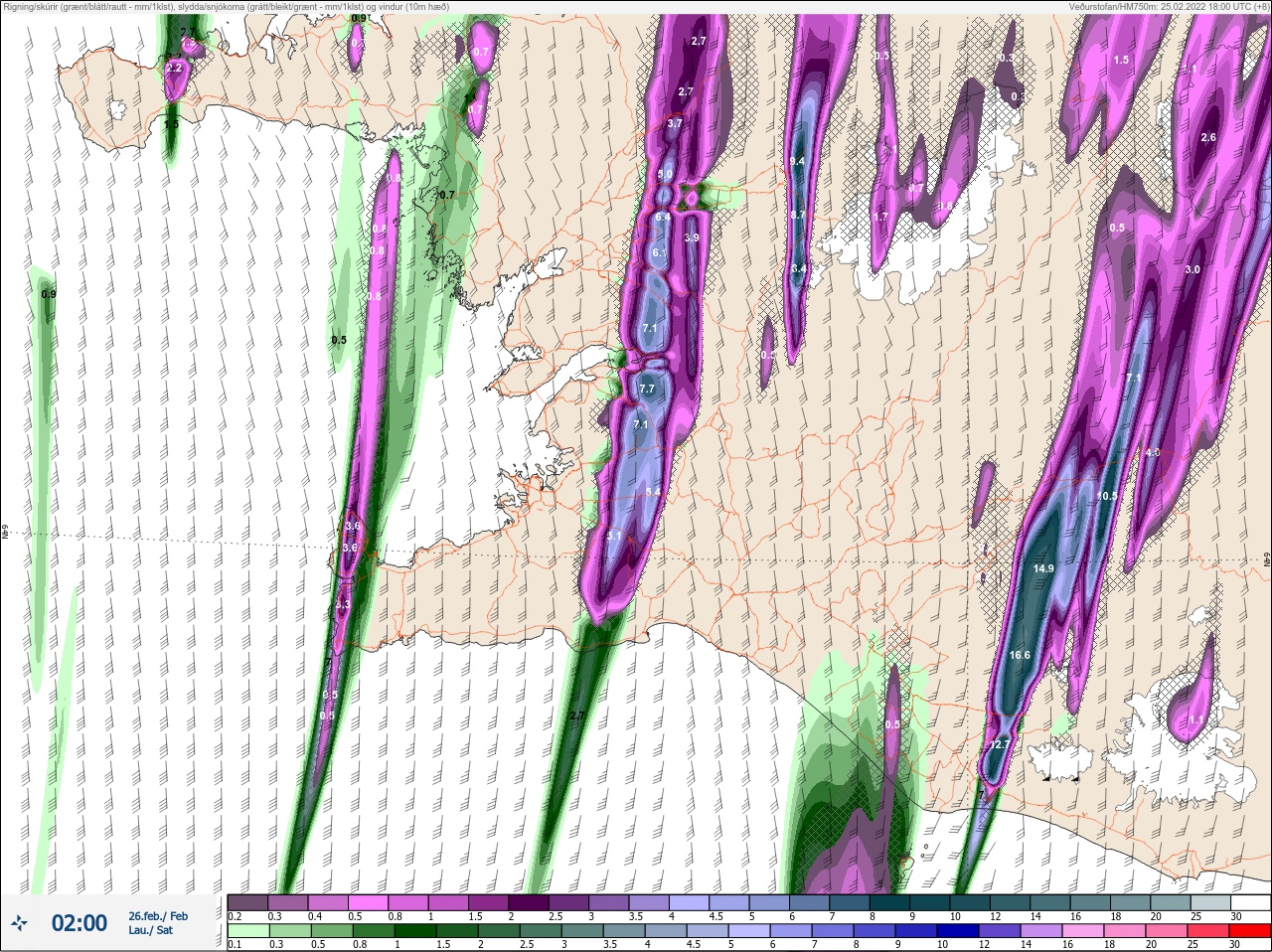The height and width of the screenshot is (952, 1272).
Task: Click the 0.2 label in the top legend row
Action: [x=235, y=916]
